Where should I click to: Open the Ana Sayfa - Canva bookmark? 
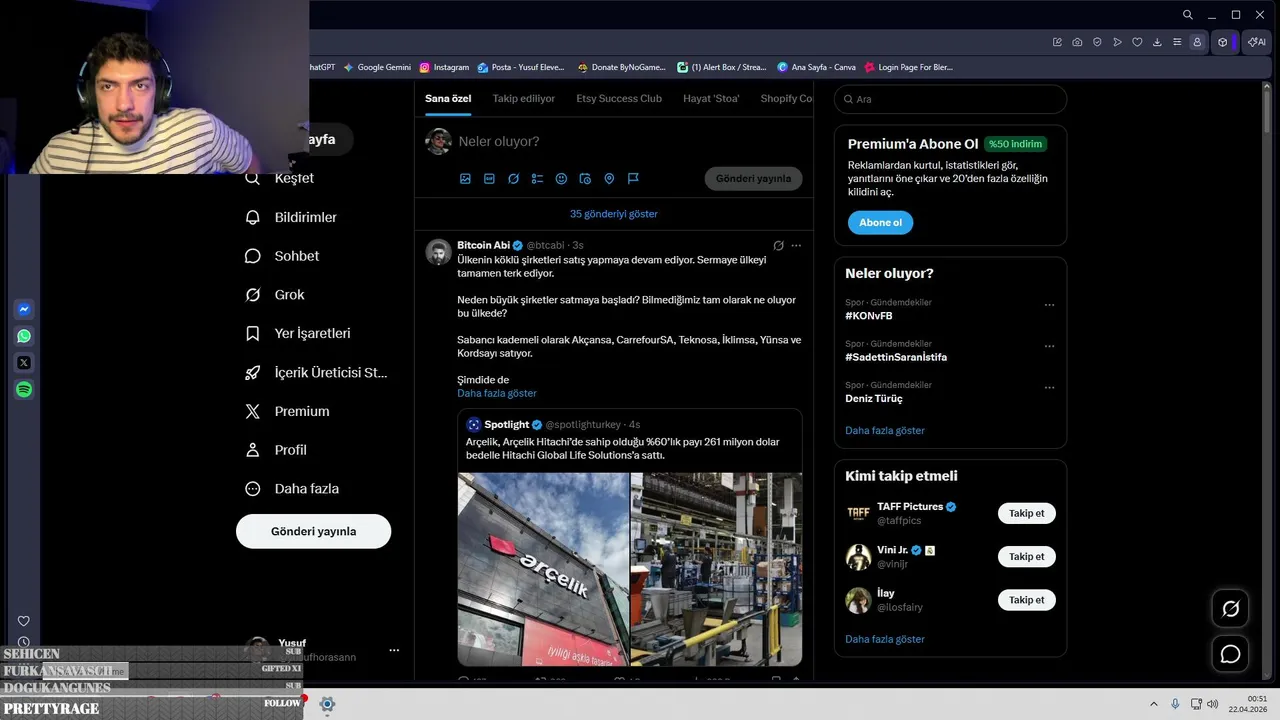(x=816, y=67)
